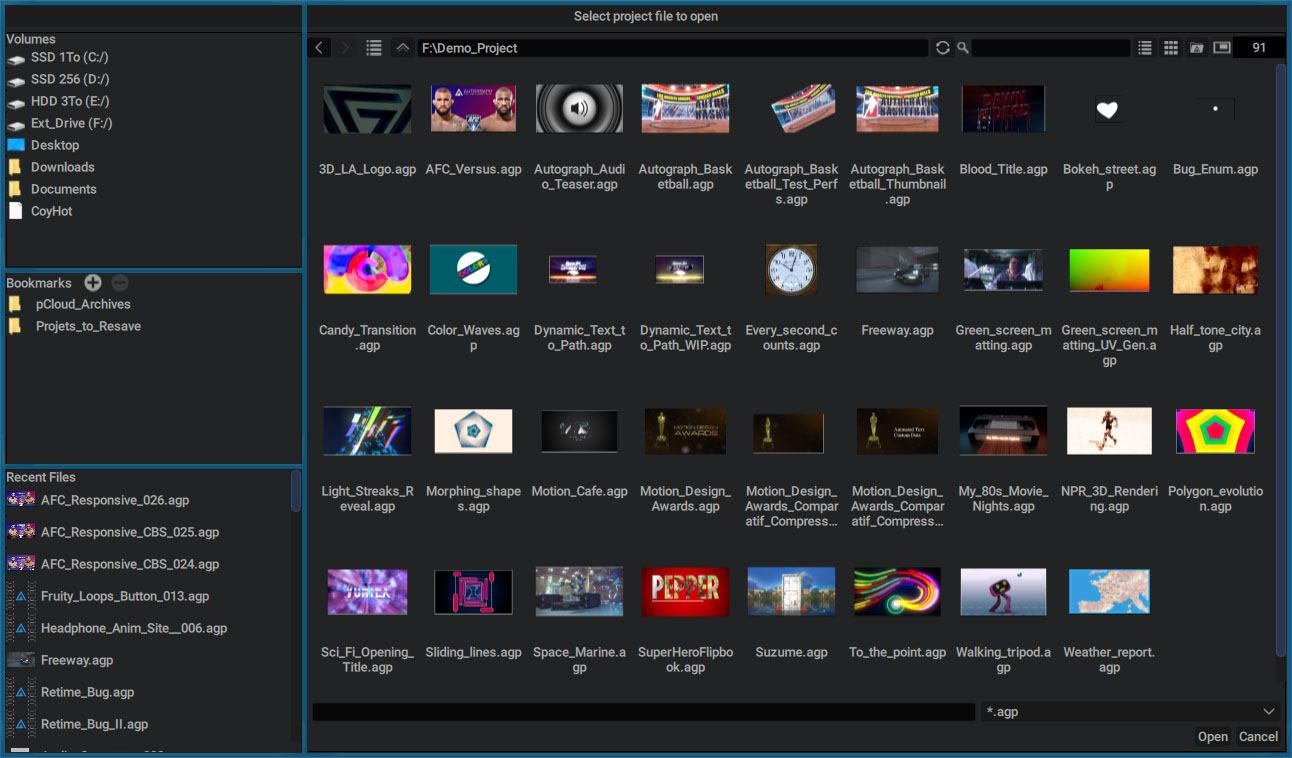Add a new bookmark with the plus icon
Viewport: 1292px width, 758px height.
click(93, 283)
